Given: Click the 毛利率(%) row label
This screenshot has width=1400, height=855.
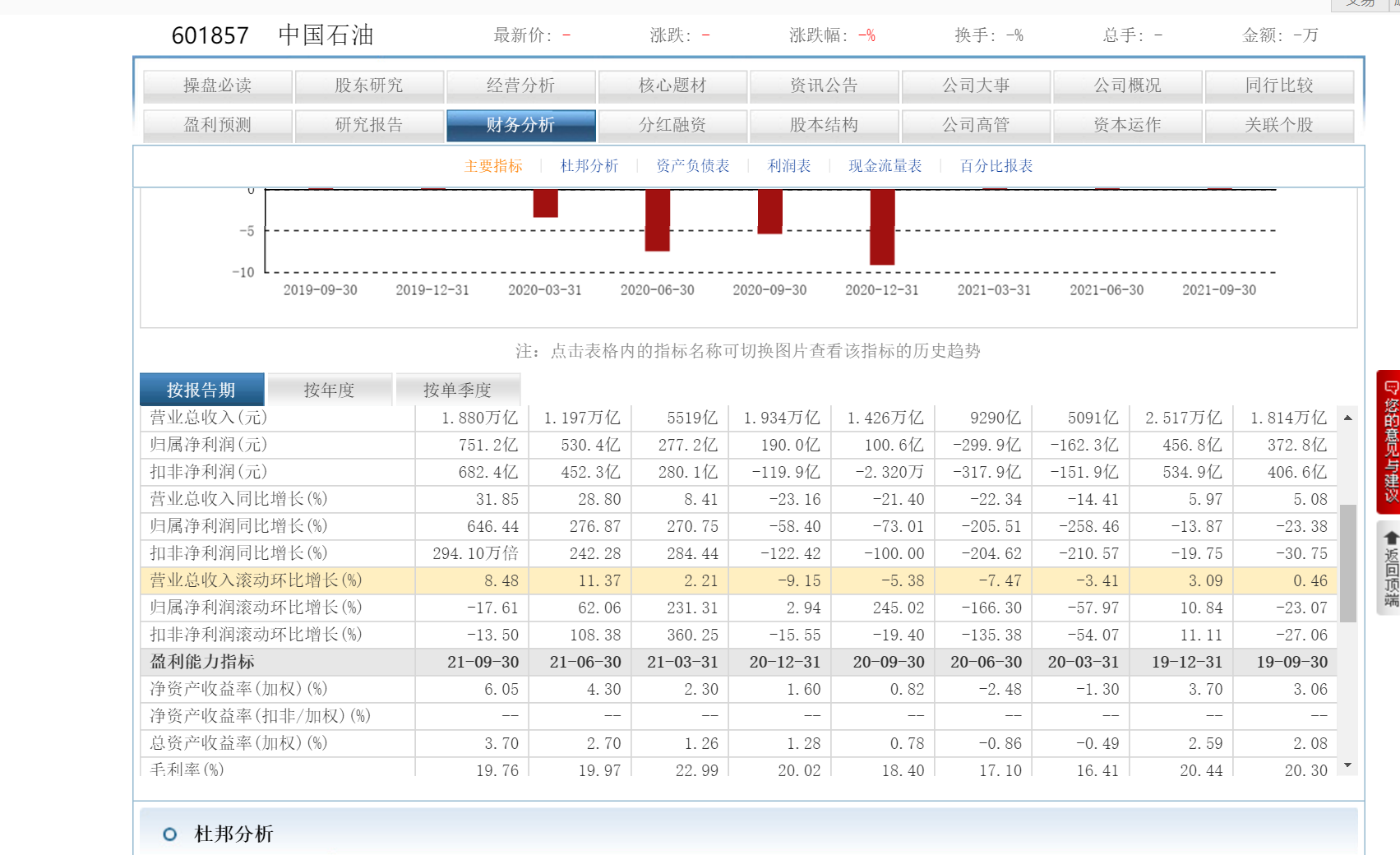Looking at the screenshot, I should coord(187,769).
